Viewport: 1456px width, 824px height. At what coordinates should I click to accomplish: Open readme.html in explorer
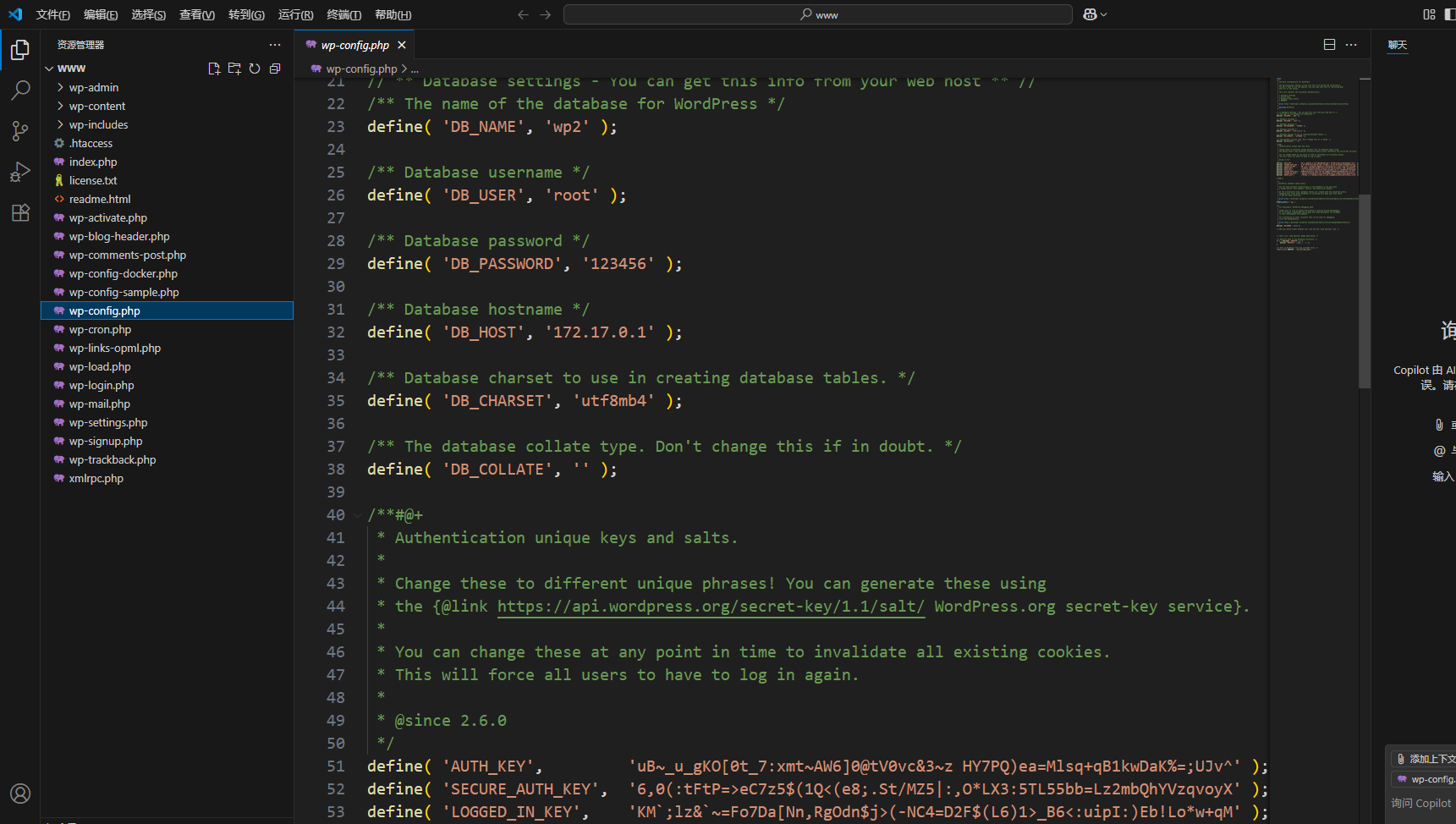[168, 199]
